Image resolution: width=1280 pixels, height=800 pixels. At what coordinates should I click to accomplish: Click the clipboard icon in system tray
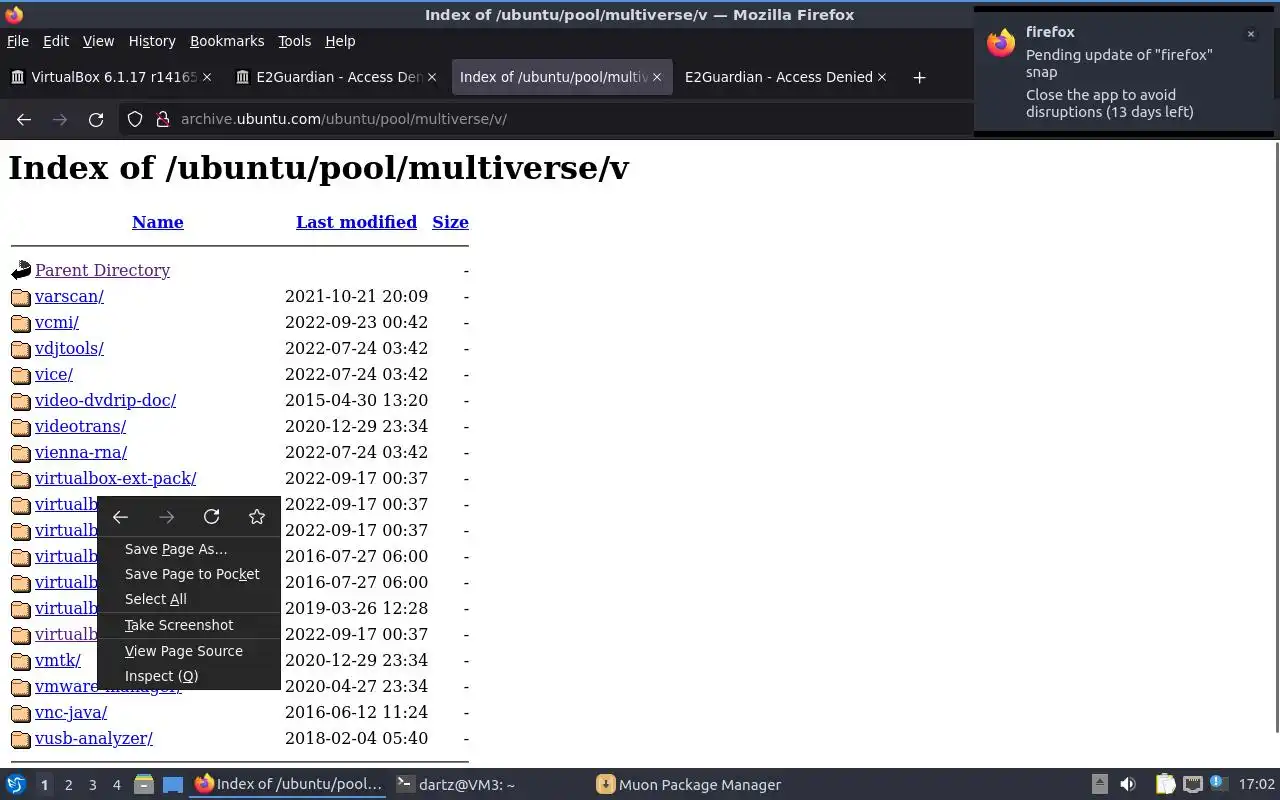(1166, 785)
